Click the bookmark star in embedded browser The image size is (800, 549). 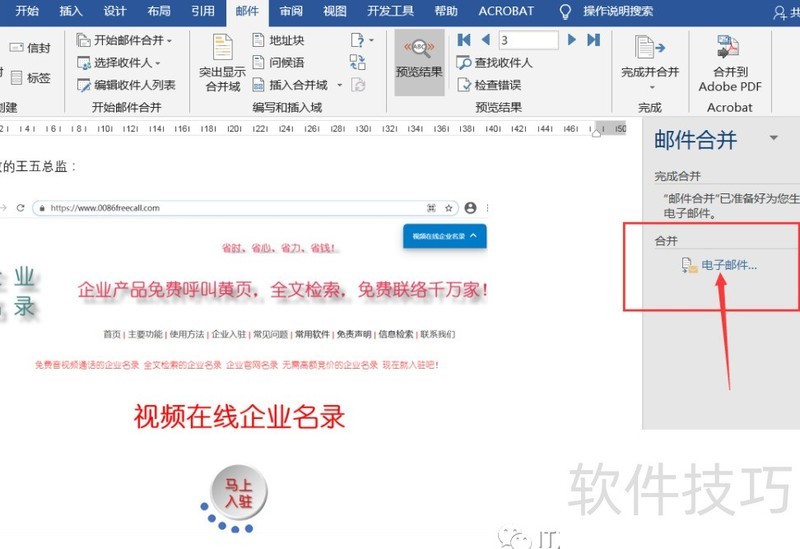pyautogui.click(x=448, y=208)
